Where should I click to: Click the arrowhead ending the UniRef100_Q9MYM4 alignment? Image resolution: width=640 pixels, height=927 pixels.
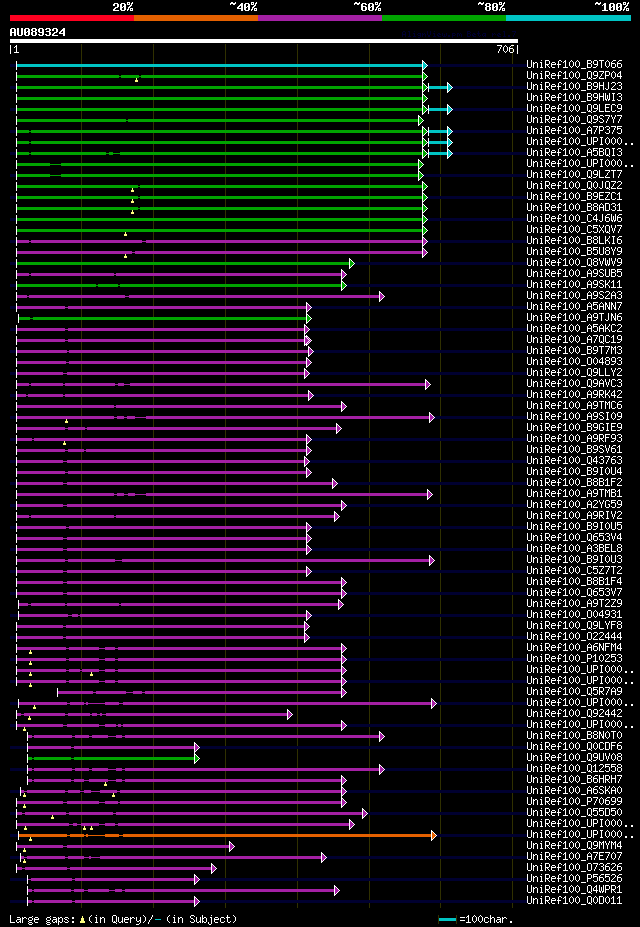pos(232,847)
